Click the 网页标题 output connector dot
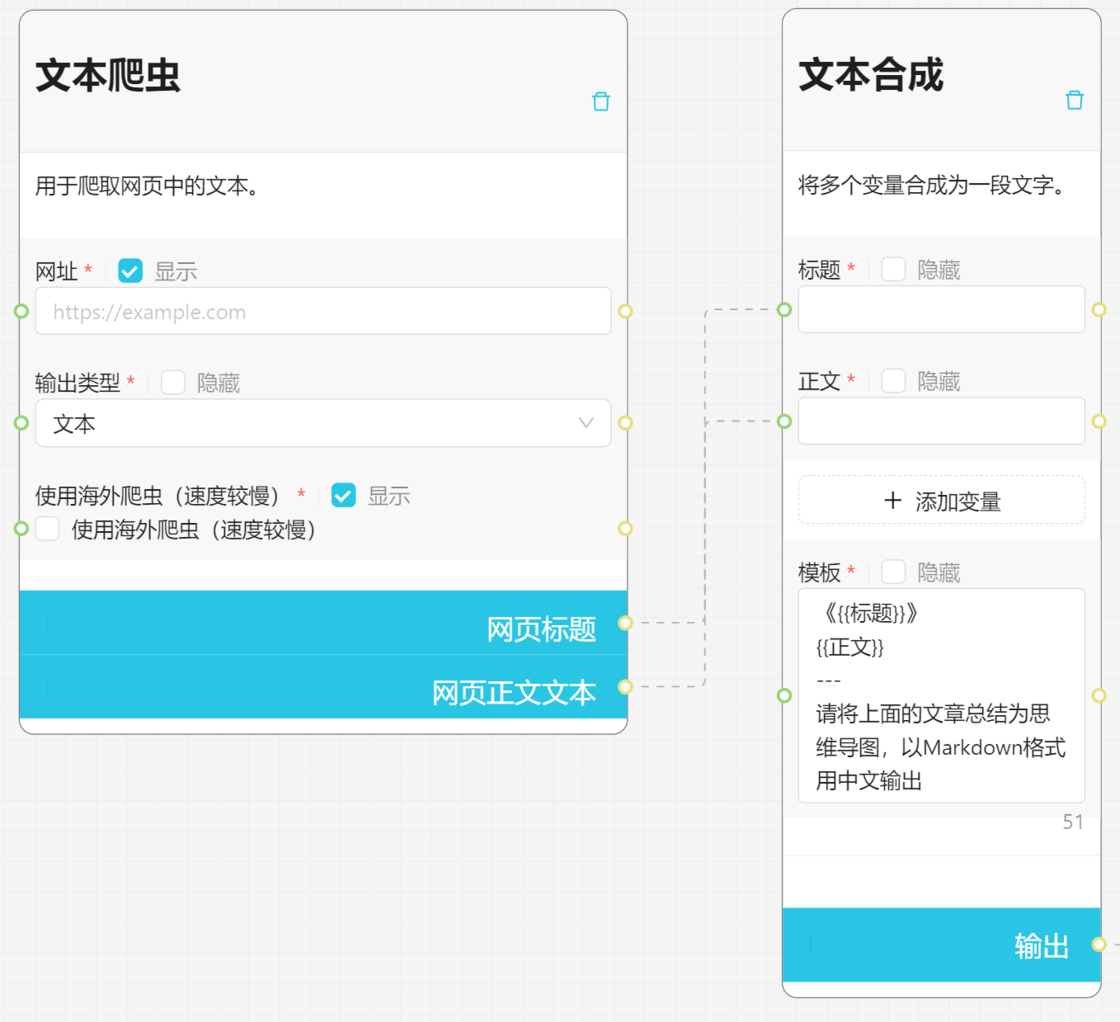Screen dimensions: 1120x1022 625,623
